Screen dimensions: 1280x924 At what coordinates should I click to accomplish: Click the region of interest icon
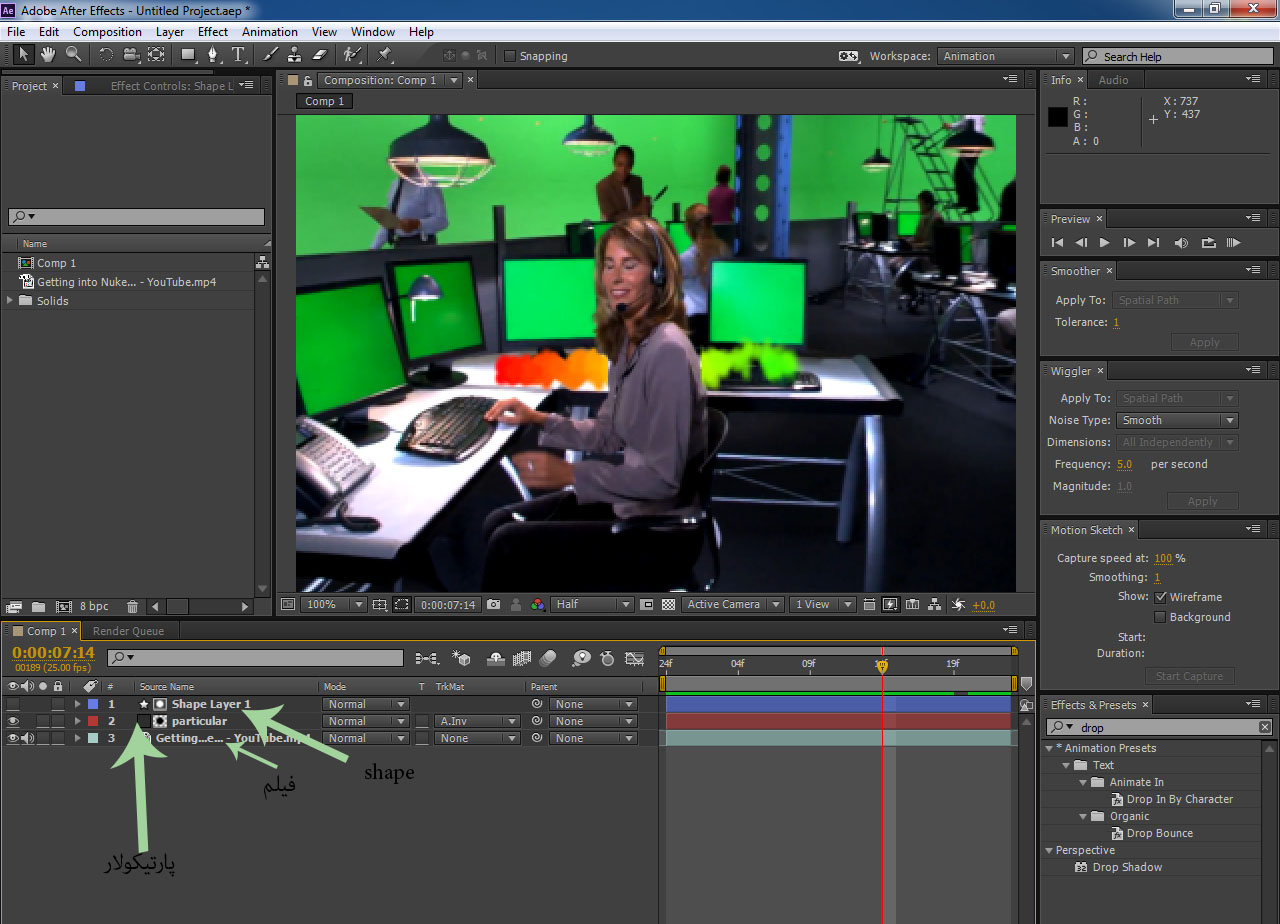[401, 604]
